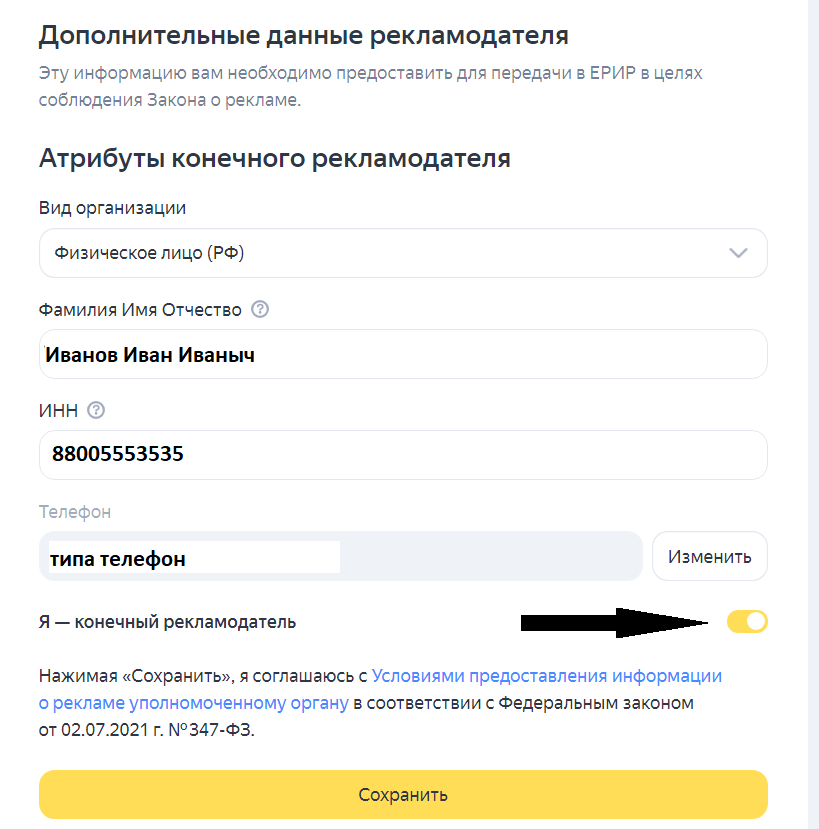Viewport: 819px width, 829px height.
Task: Open Условиями предоставления информации link
Action: coord(548,676)
